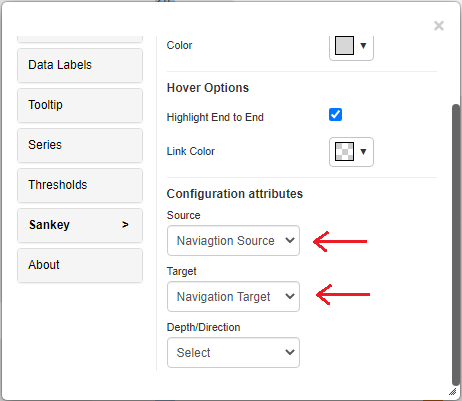Open the Source dropdown
The image size is (462, 401).
click(233, 241)
